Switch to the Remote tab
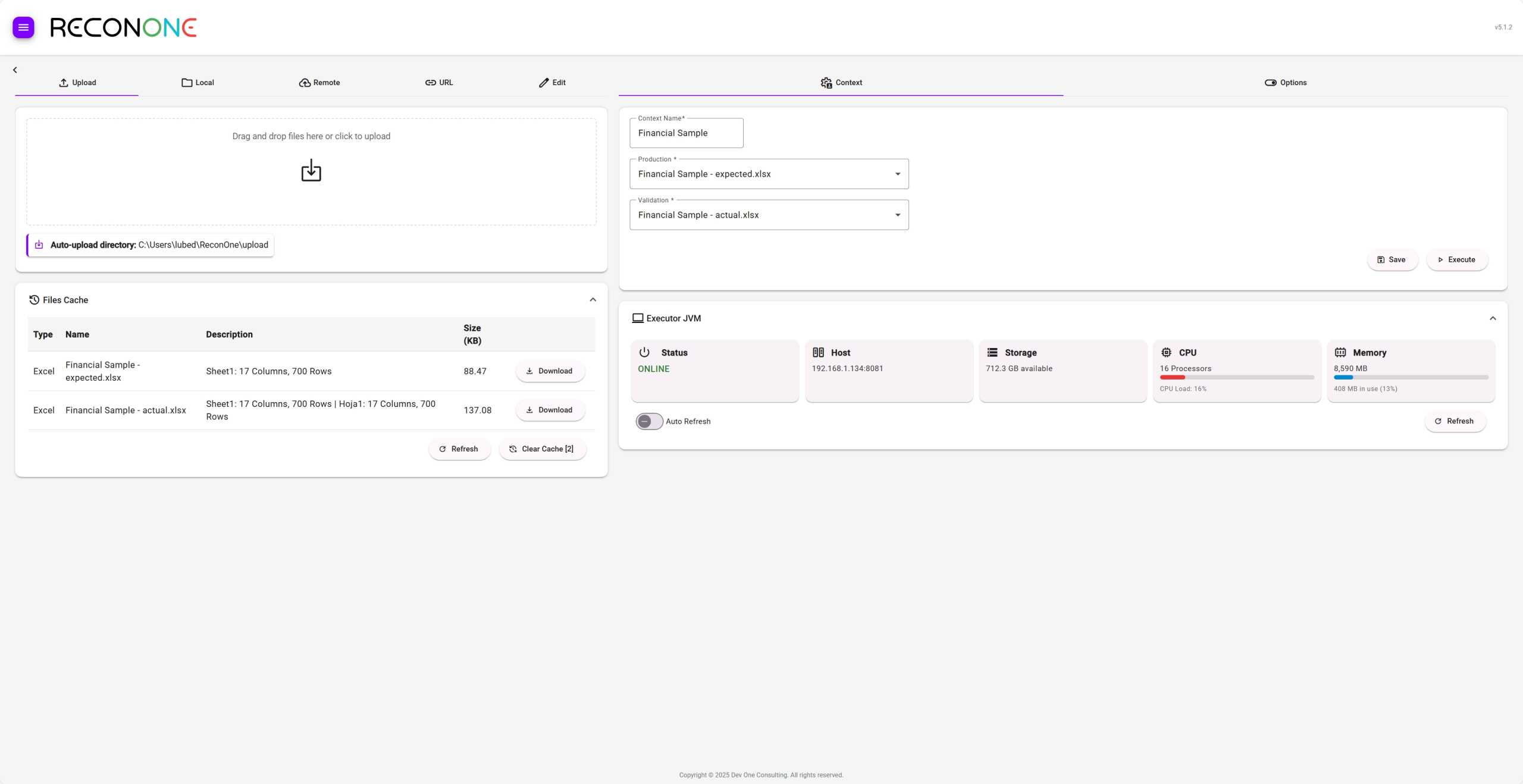Image resolution: width=1523 pixels, height=784 pixels. point(319,83)
